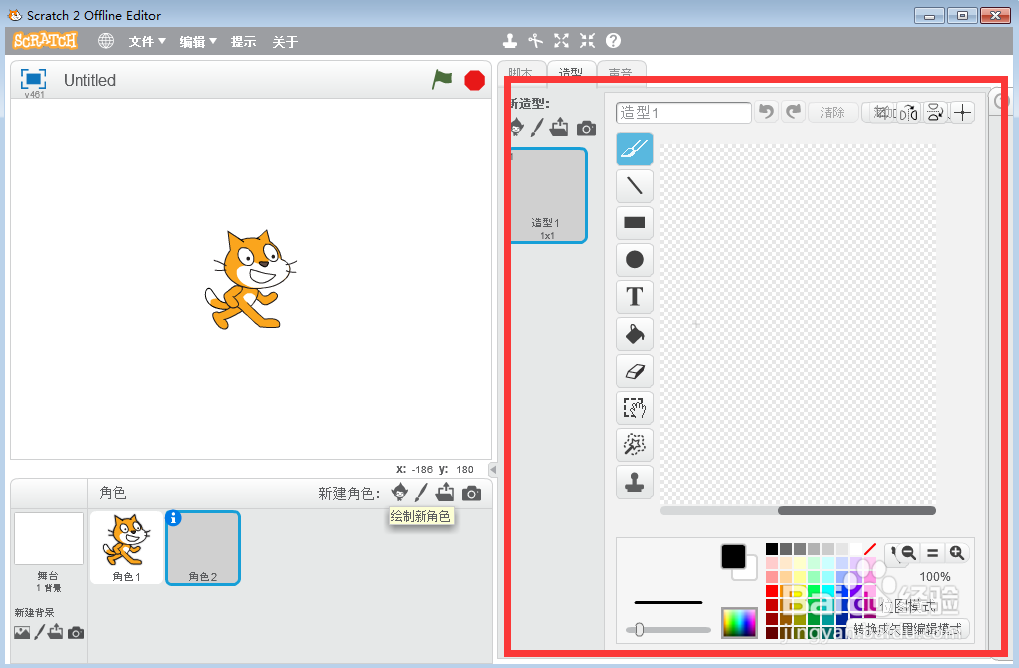The width and height of the screenshot is (1019, 668).
Task: Take new costume from camera
Action: click(586, 128)
